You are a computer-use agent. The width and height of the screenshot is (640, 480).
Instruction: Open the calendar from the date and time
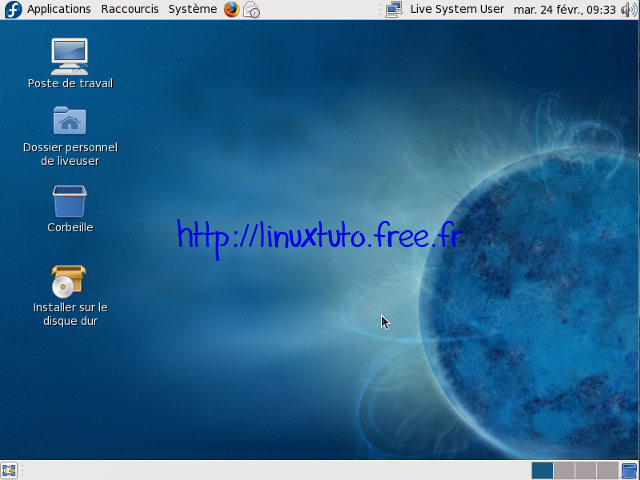[564, 9]
